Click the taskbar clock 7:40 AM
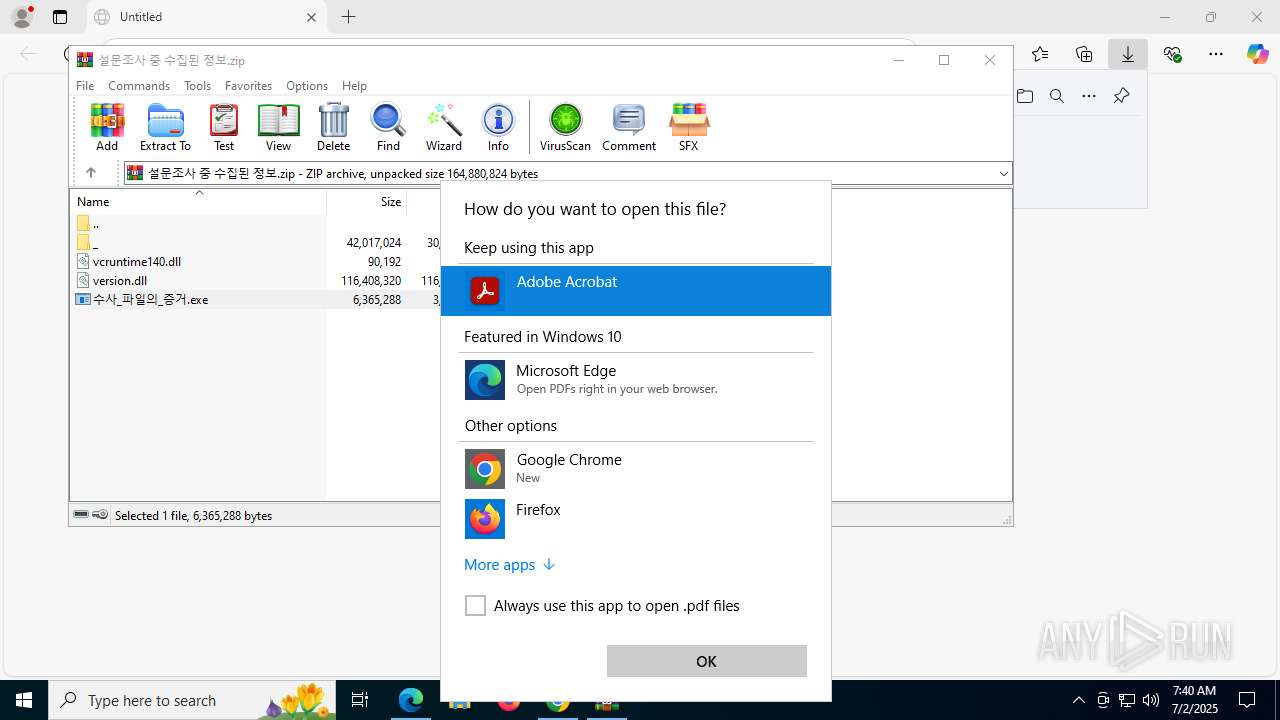1280x720 pixels. pos(1194,700)
